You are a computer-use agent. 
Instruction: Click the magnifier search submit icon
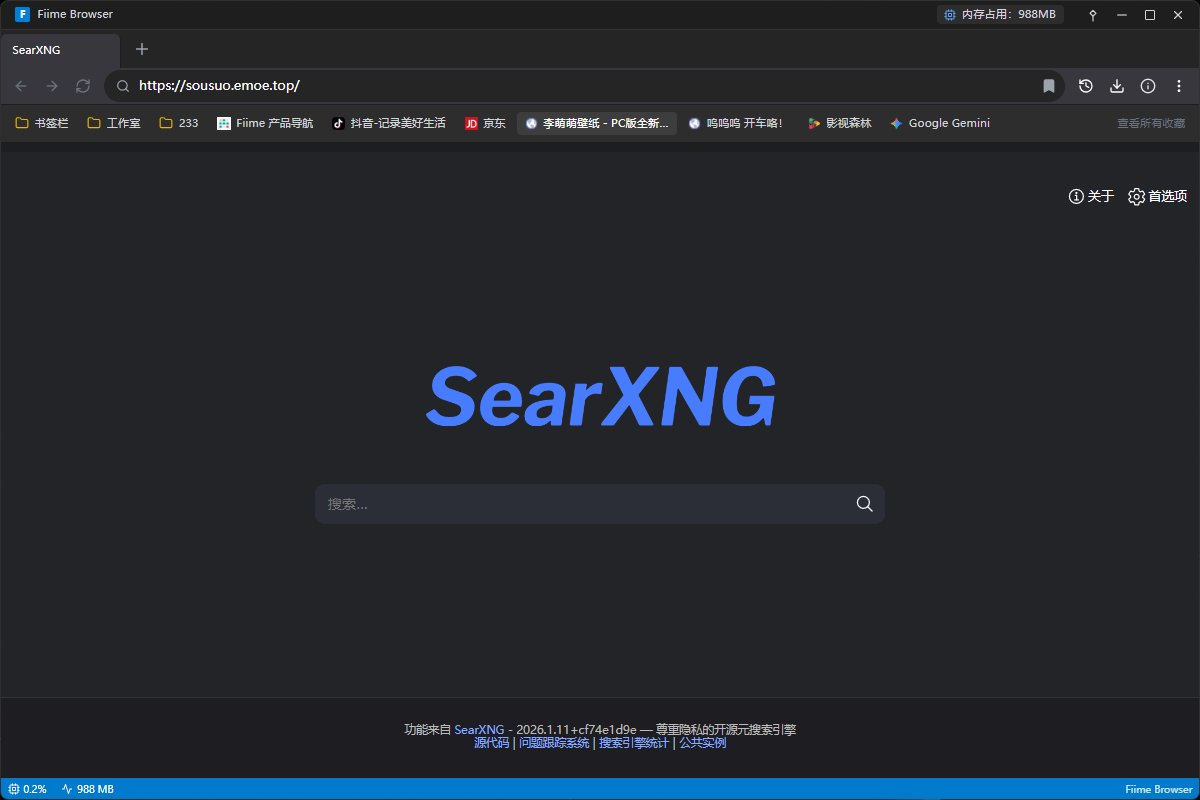864,504
